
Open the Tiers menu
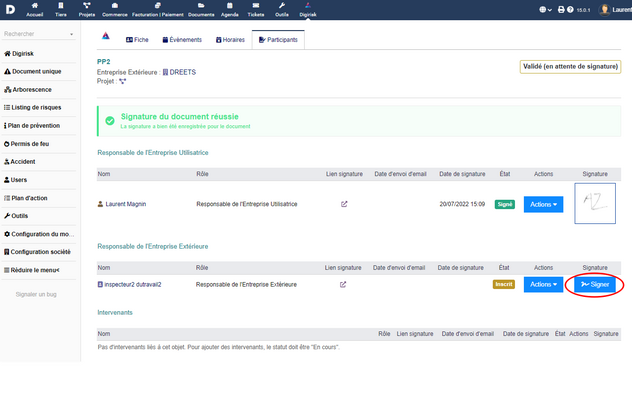(x=61, y=10)
